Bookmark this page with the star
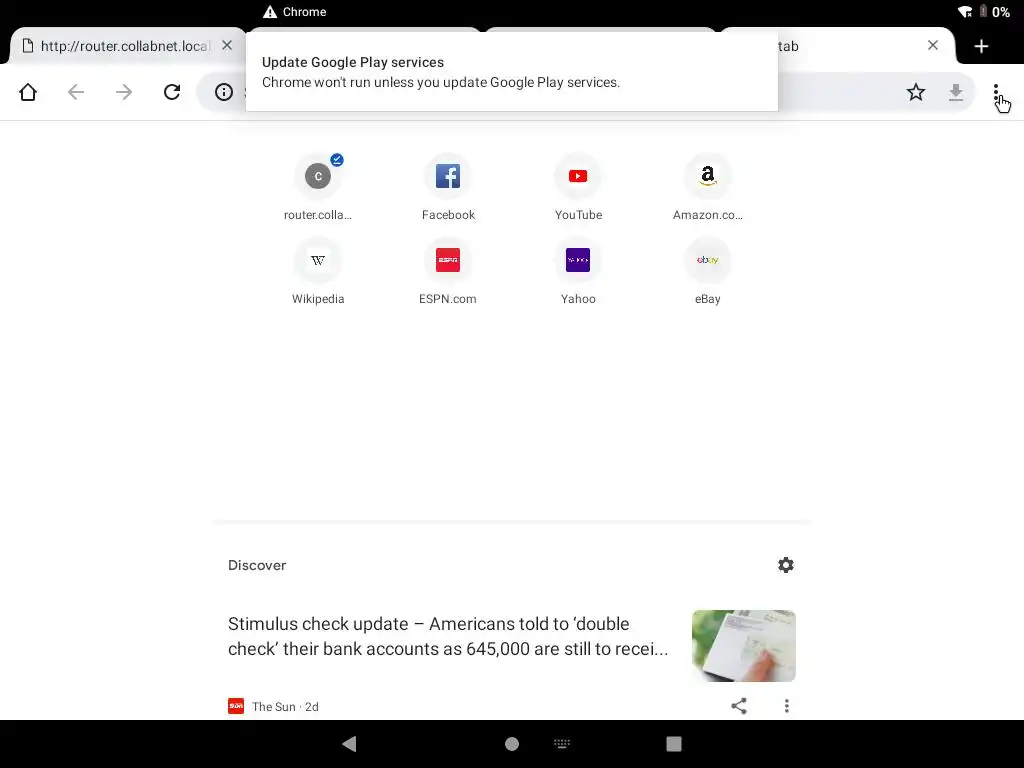Screen dimensions: 1024x768 click(x=916, y=92)
